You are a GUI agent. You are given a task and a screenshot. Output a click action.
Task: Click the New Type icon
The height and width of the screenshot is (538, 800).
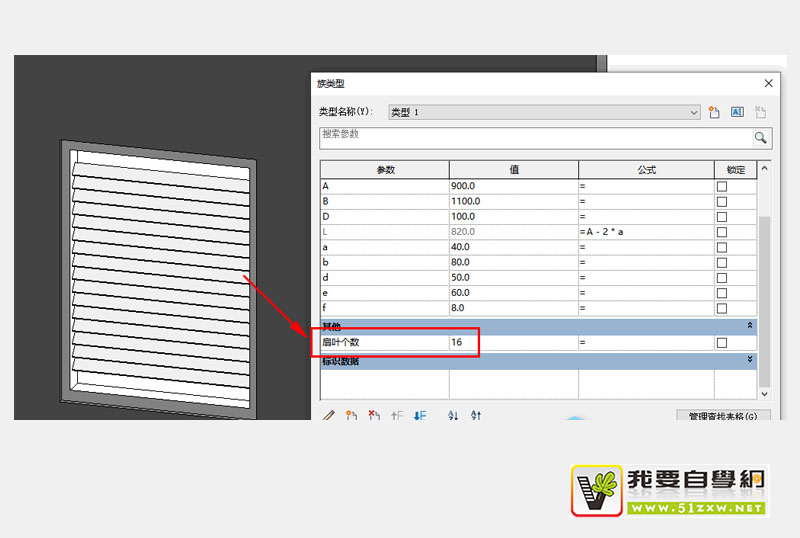(x=714, y=112)
